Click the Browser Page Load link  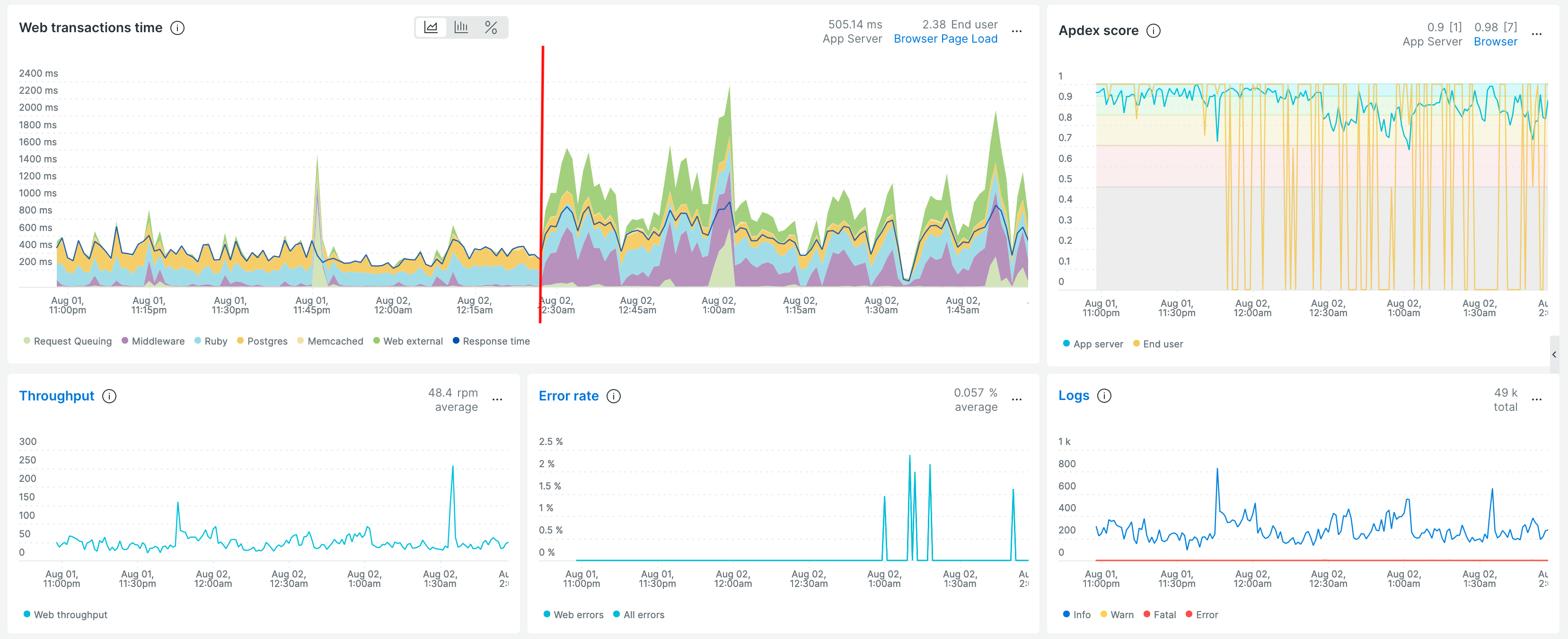[x=945, y=38]
